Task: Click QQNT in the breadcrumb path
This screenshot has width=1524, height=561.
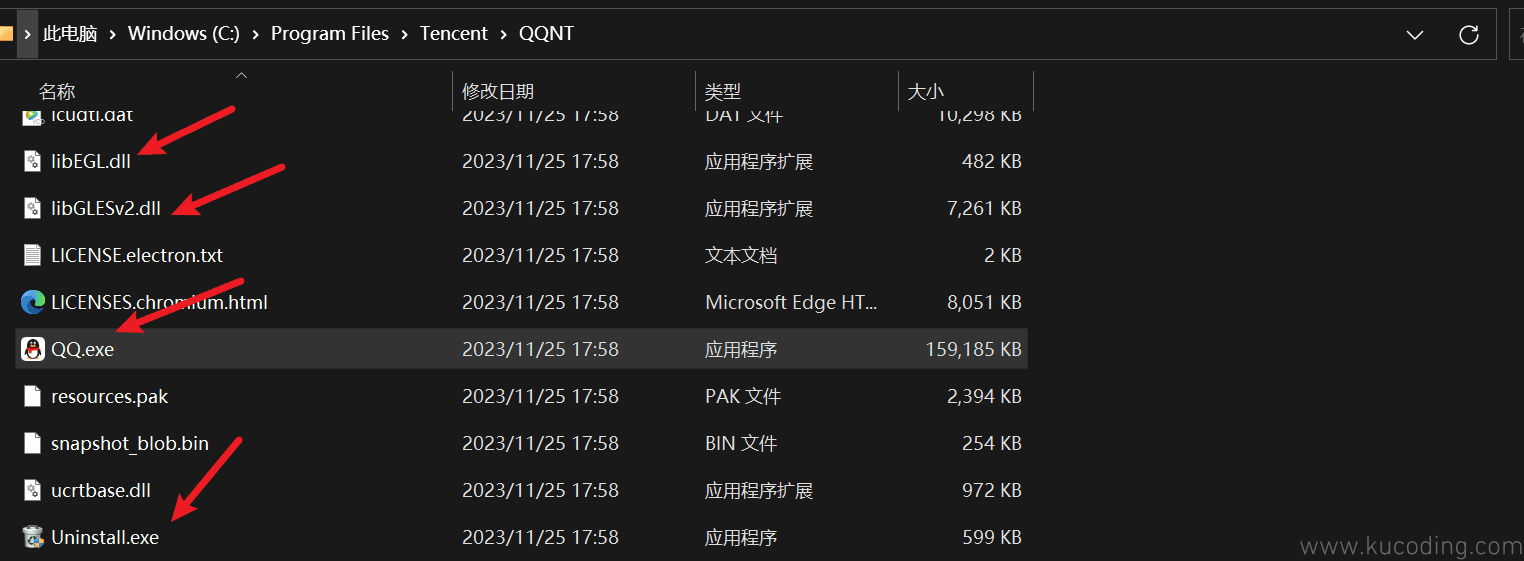Action: pos(546,34)
